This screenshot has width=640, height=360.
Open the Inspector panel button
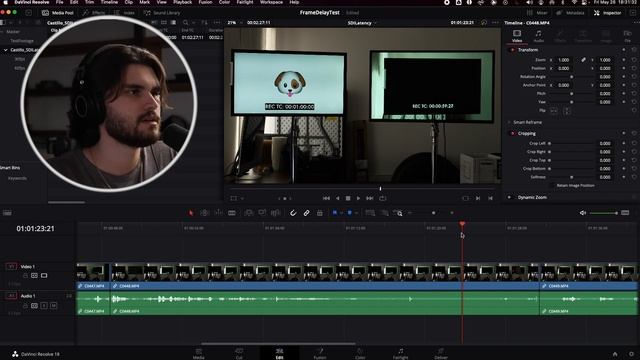coord(607,13)
